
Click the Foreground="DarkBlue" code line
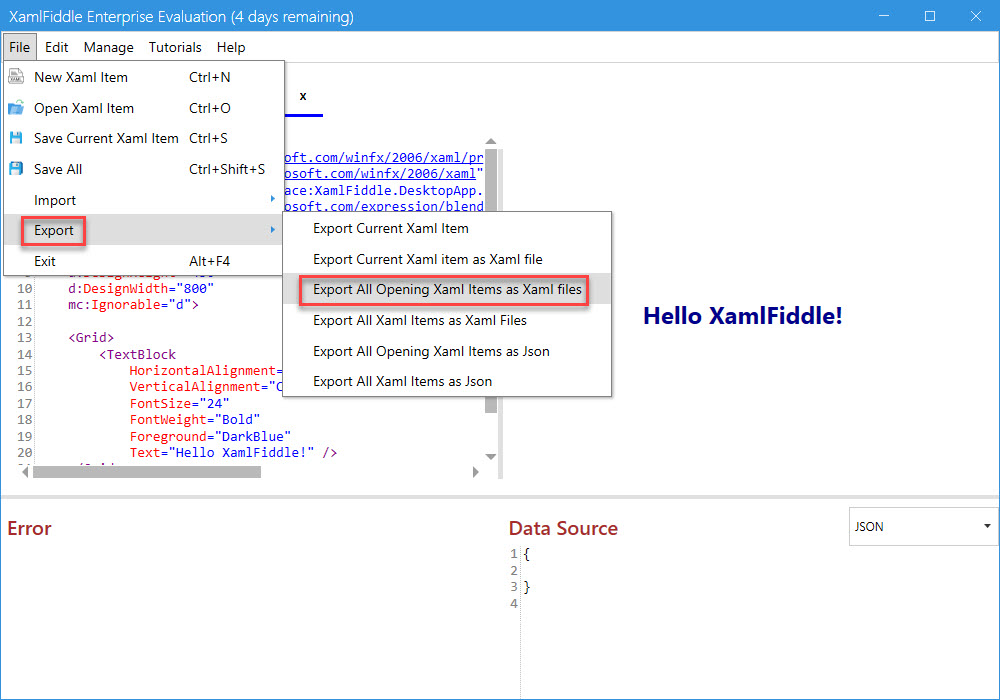[x=210, y=436]
